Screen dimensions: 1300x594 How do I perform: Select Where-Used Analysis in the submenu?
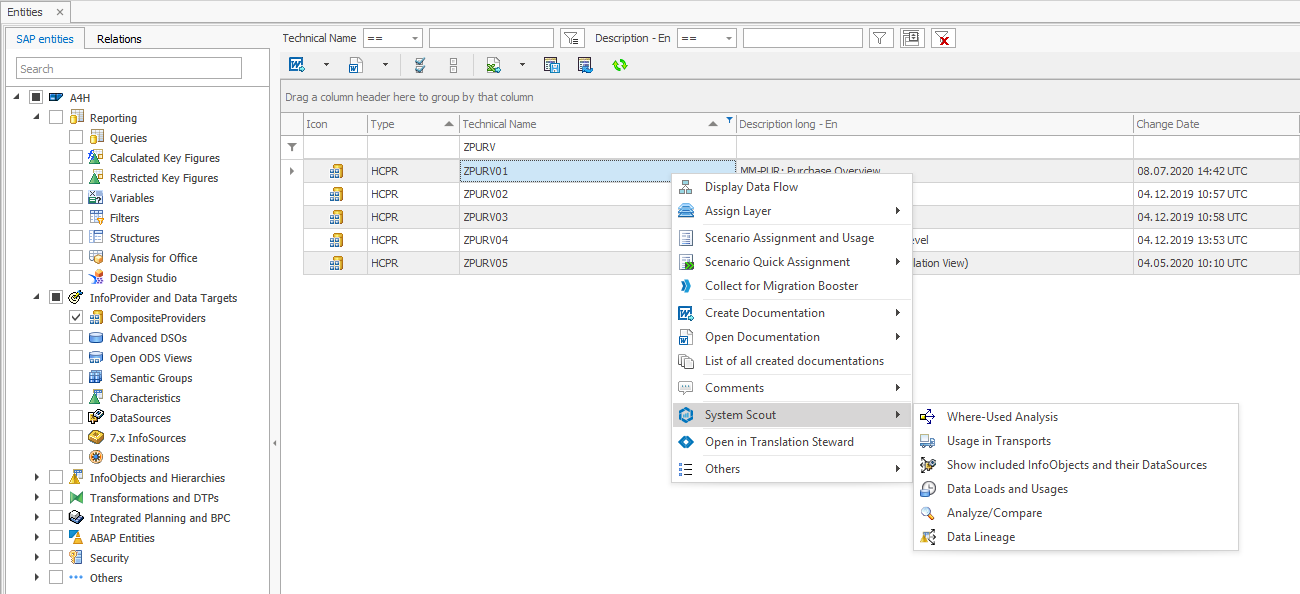[x=1000, y=417]
